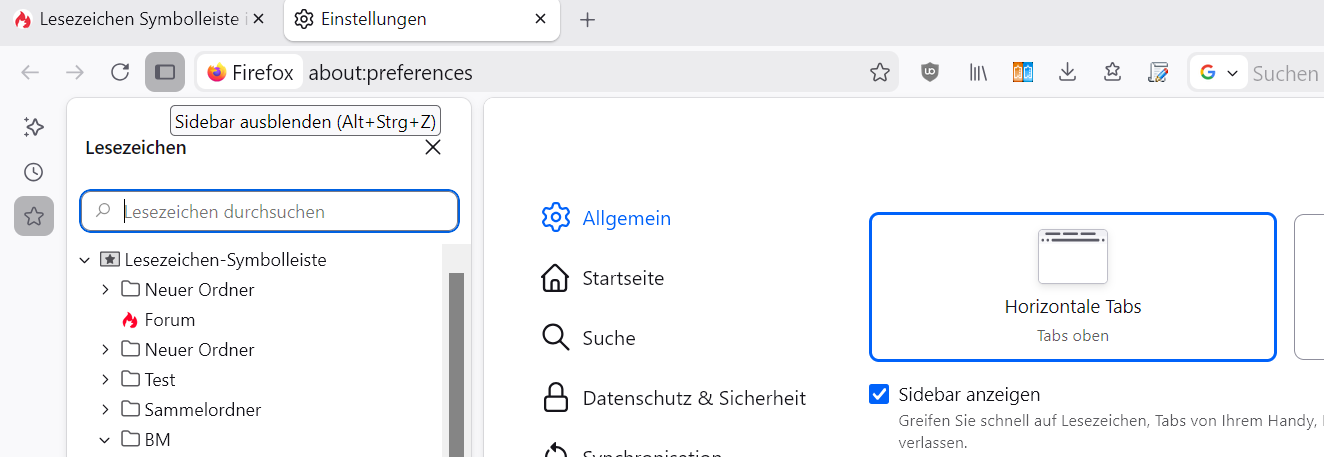Screen dimensions: 1324x457
Task: Select the bookmarks star in sidebar strip
Action: (34, 216)
